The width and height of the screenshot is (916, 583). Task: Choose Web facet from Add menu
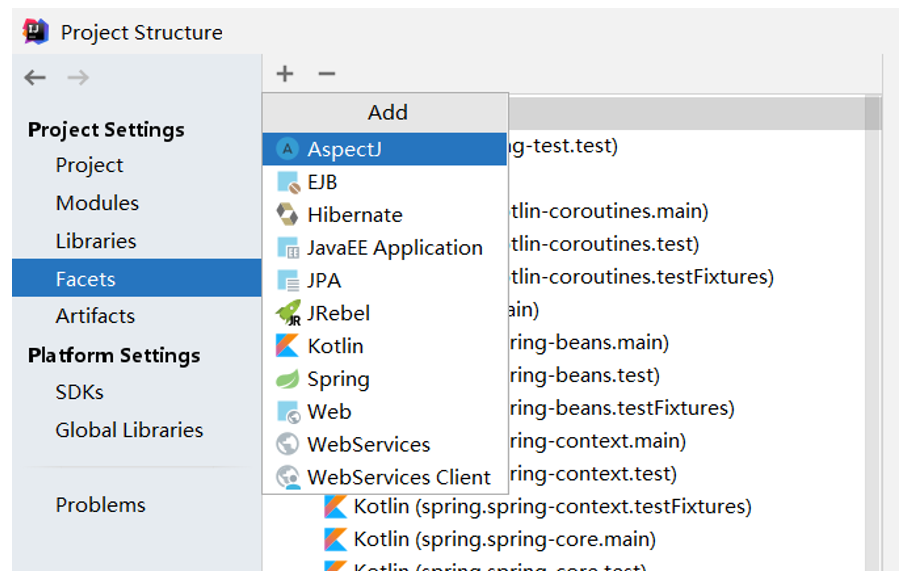point(329,412)
